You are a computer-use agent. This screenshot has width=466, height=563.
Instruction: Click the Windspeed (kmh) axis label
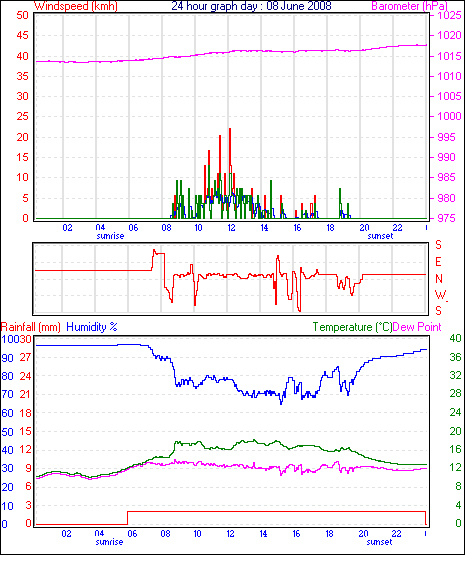pyautogui.click(x=76, y=6)
